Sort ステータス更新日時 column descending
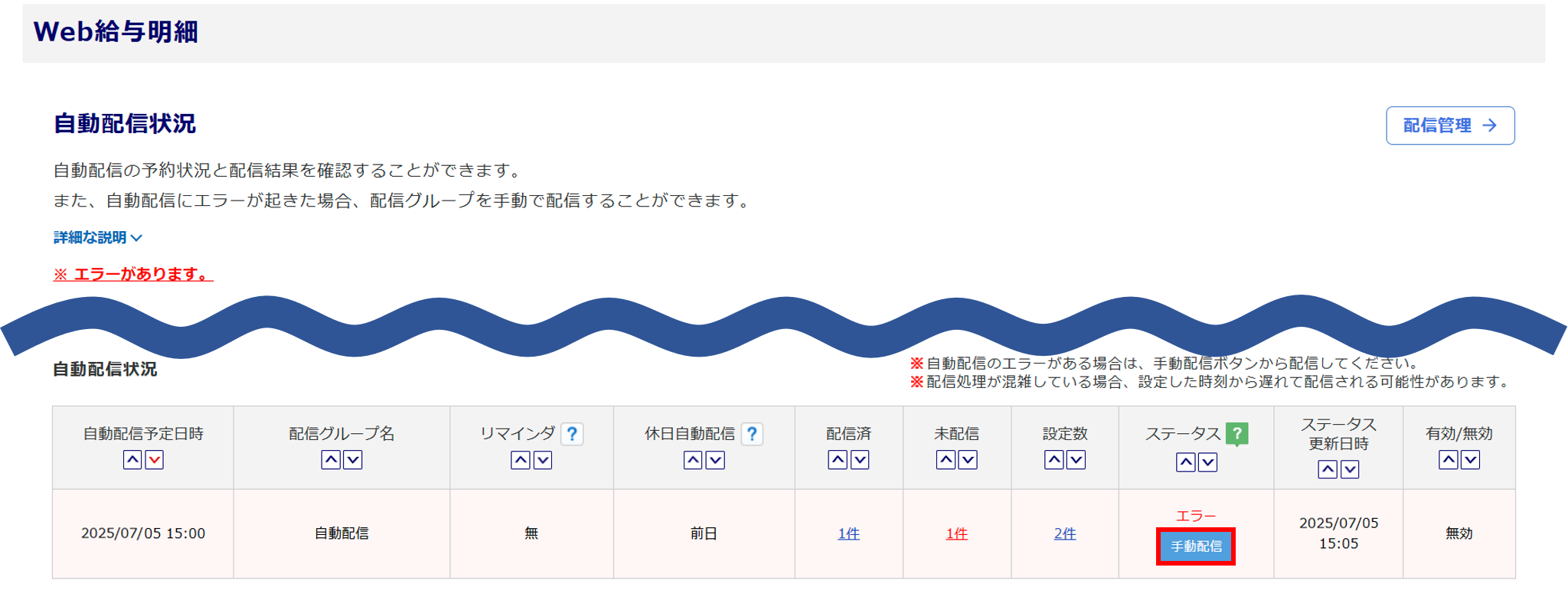The image size is (1568, 600). (1350, 469)
